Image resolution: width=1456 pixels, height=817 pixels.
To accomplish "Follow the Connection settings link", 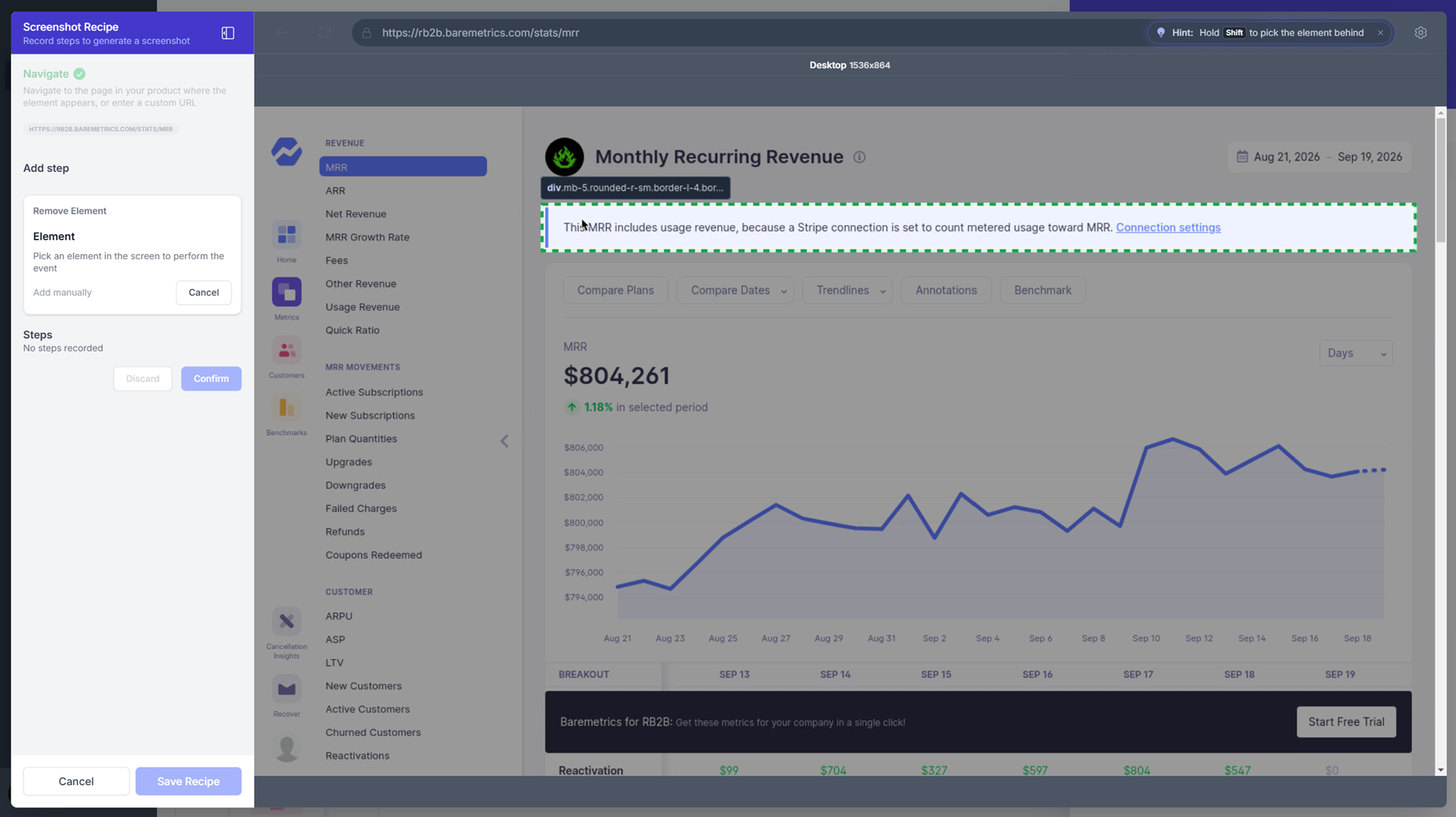I will point(1168,227).
